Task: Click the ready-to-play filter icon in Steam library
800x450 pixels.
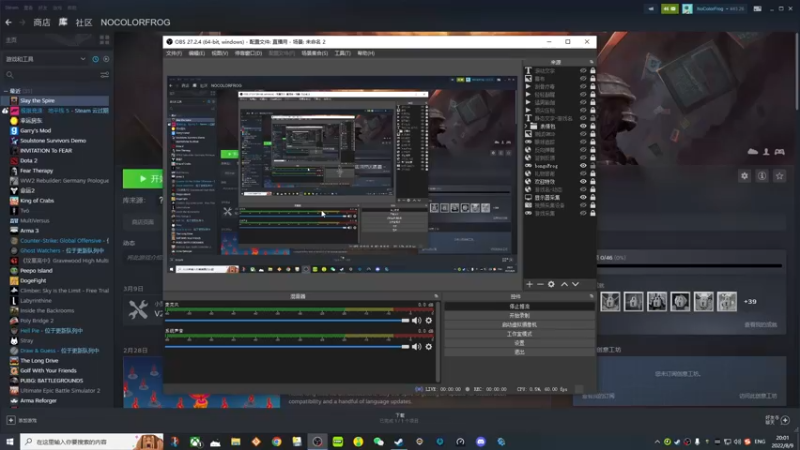Action: (106, 59)
